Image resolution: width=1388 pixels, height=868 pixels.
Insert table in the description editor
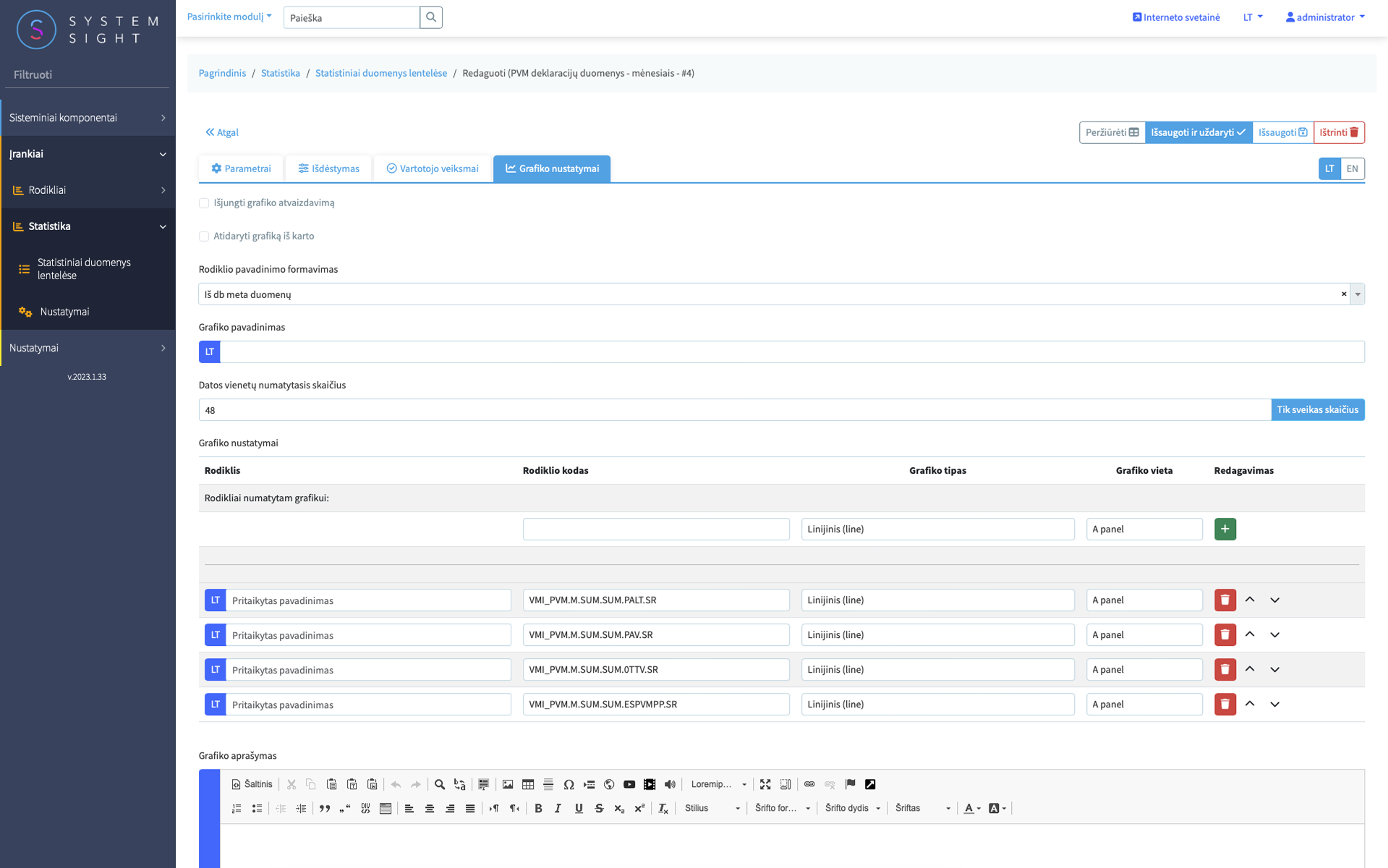coord(528,784)
